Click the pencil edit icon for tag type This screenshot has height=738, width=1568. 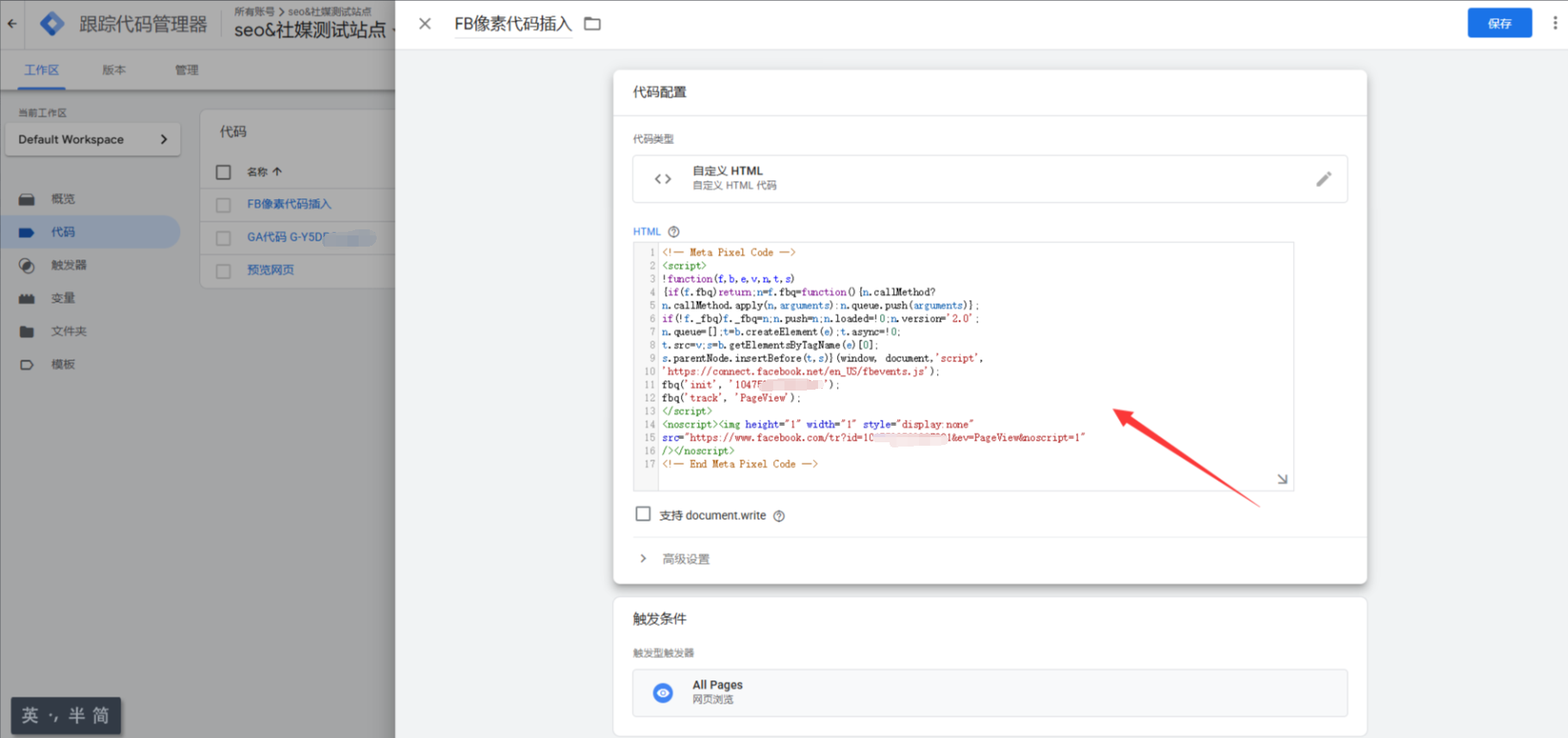(x=1323, y=179)
